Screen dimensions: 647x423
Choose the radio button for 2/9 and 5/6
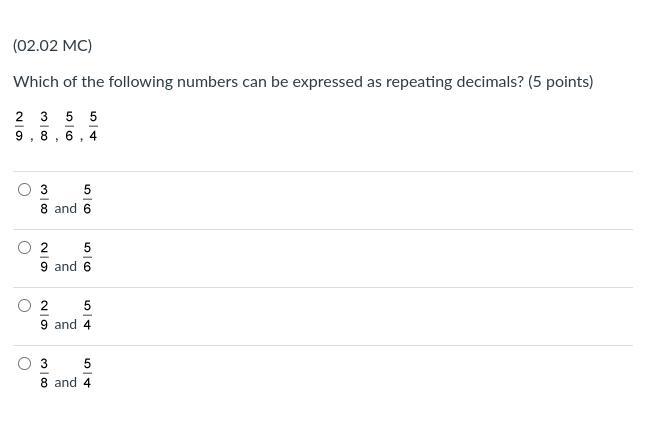click(25, 248)
